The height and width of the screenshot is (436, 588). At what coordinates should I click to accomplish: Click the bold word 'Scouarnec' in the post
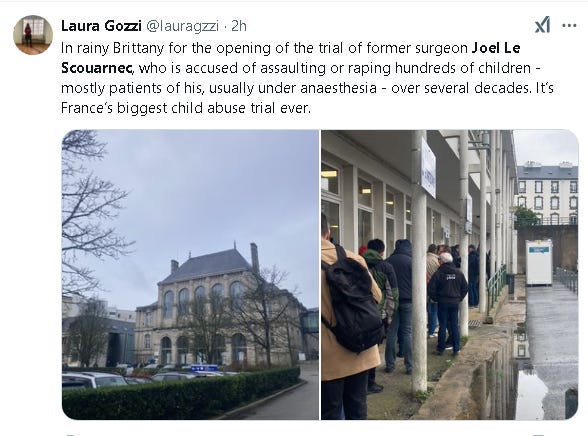click(96, 68)
